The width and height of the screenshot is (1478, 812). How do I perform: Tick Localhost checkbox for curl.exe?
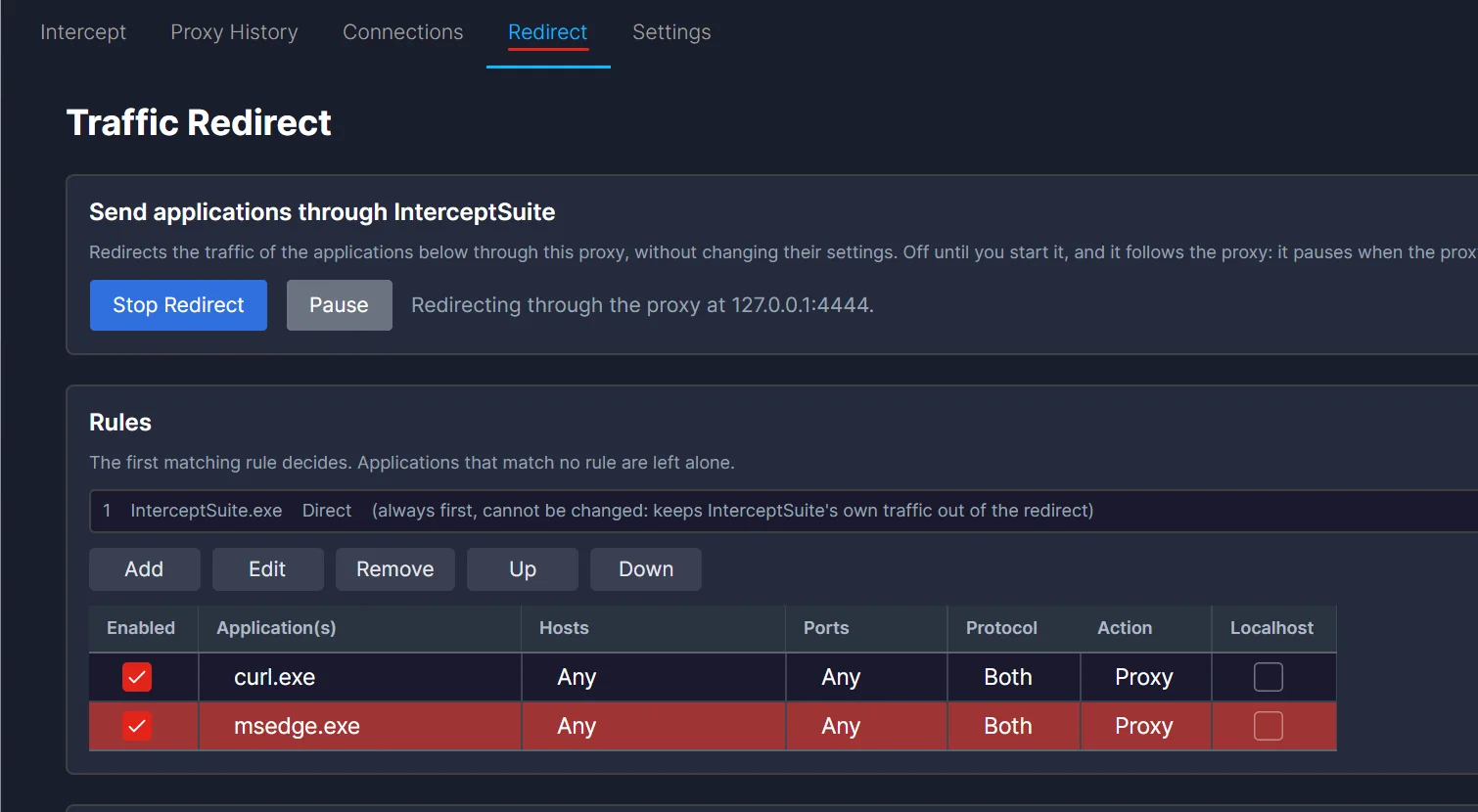[x=1269, y=677]
